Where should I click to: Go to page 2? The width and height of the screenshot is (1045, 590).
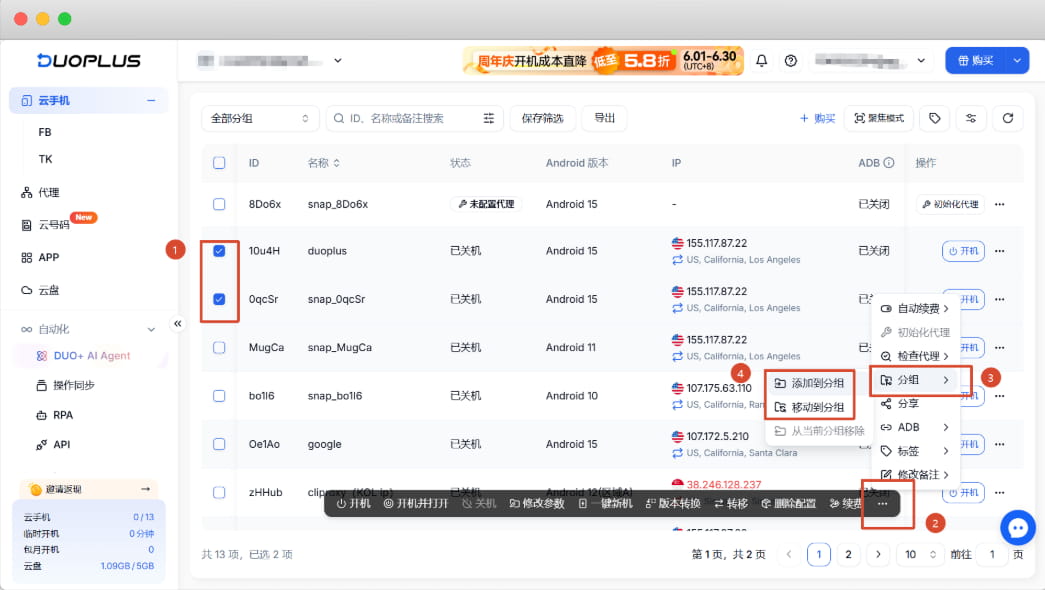[848, 554]
